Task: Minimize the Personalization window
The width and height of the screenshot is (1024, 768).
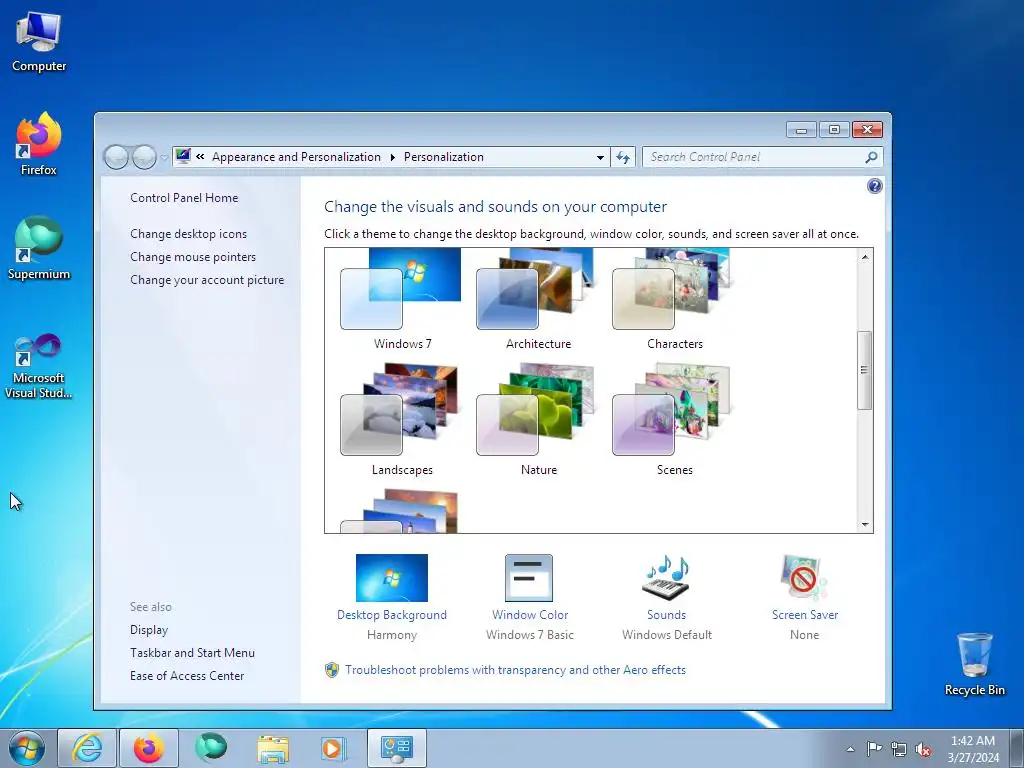Action: [801, 129]
